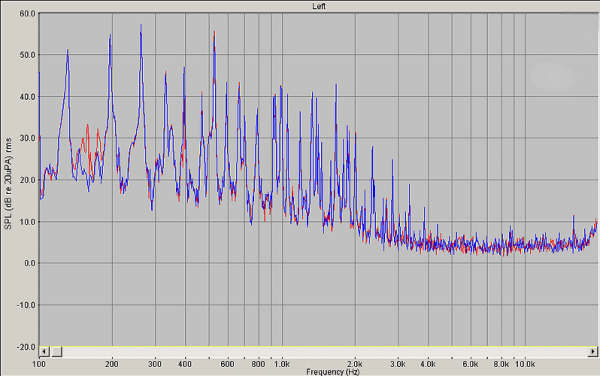600x376 pixels.
Task: Click the 400 label on the frequency axis
Action: 185,364
